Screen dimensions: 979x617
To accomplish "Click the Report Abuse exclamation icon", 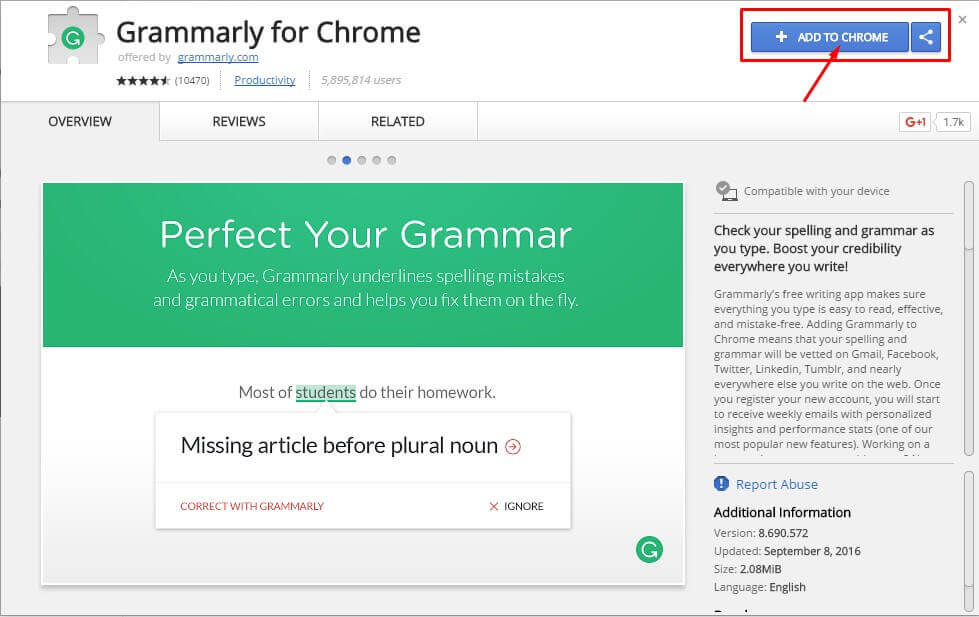I will coord(721,484).
